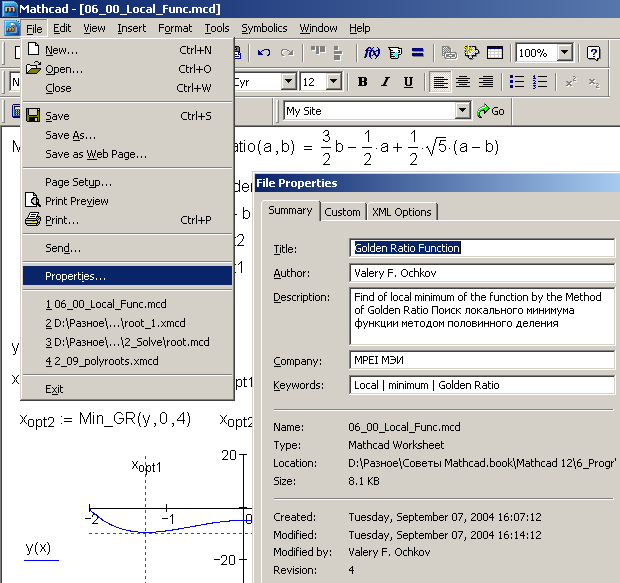Click the subscript x₂ icon
The width and height of the screenshot is (620, 583).
[x=594, y=83]
